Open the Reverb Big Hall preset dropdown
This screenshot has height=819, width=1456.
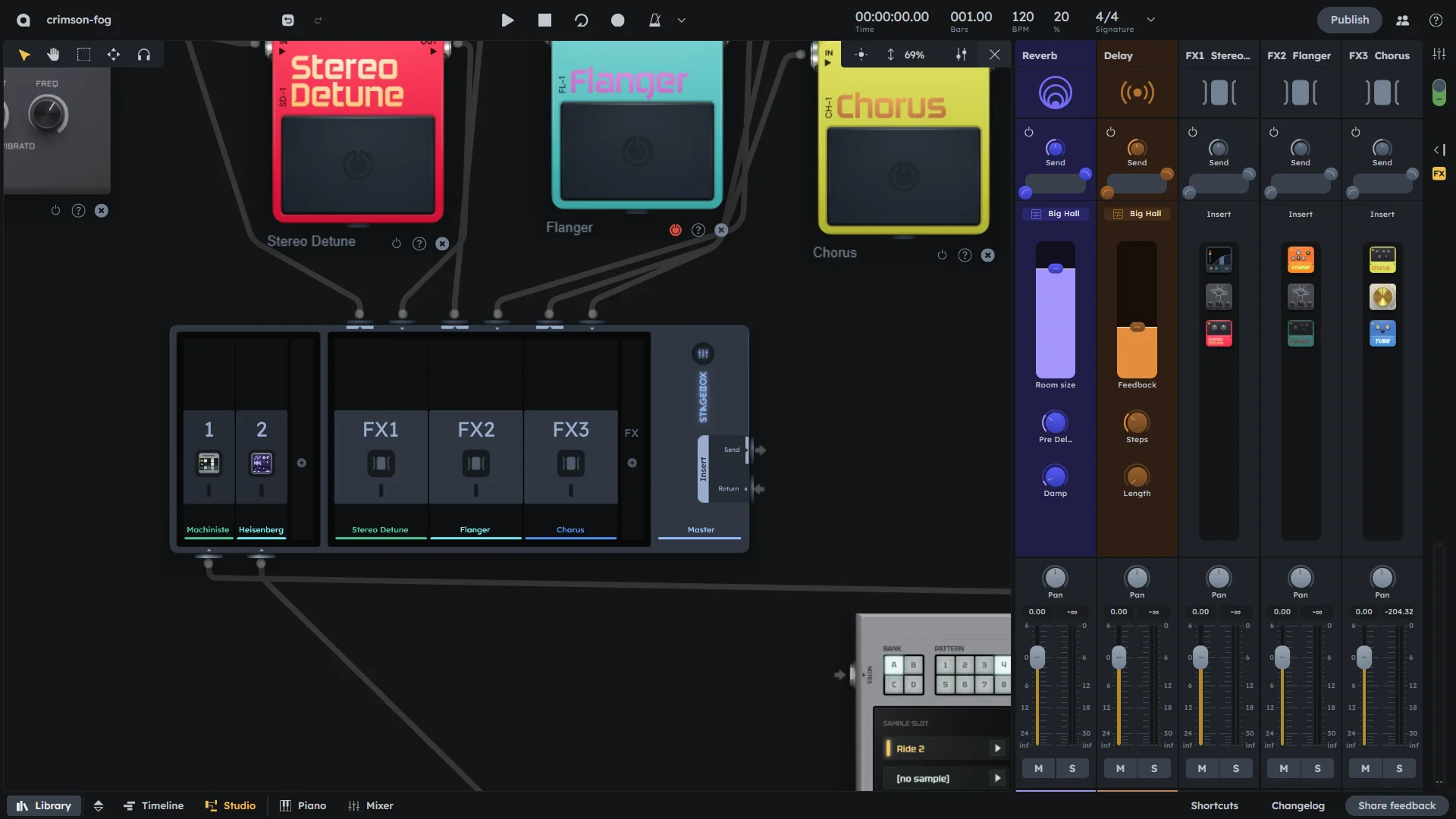[1056, 214]
